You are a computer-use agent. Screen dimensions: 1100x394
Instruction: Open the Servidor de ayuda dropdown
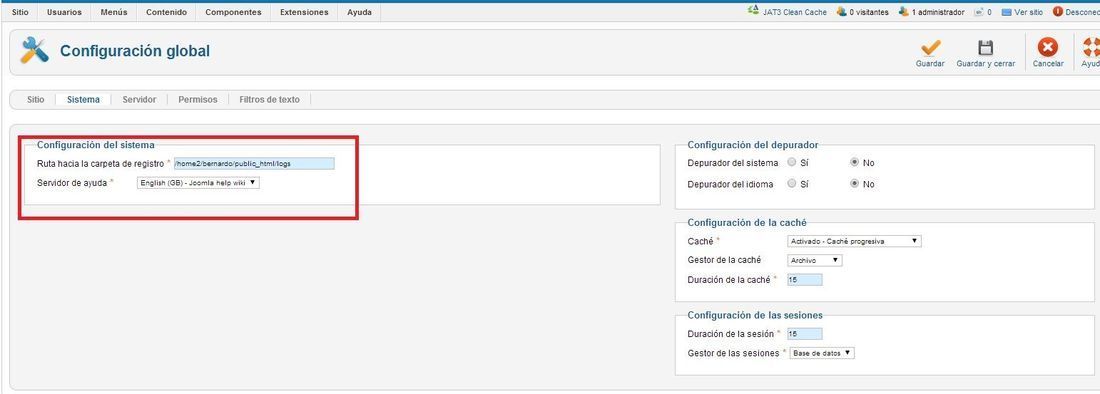[x=198, y=183]
